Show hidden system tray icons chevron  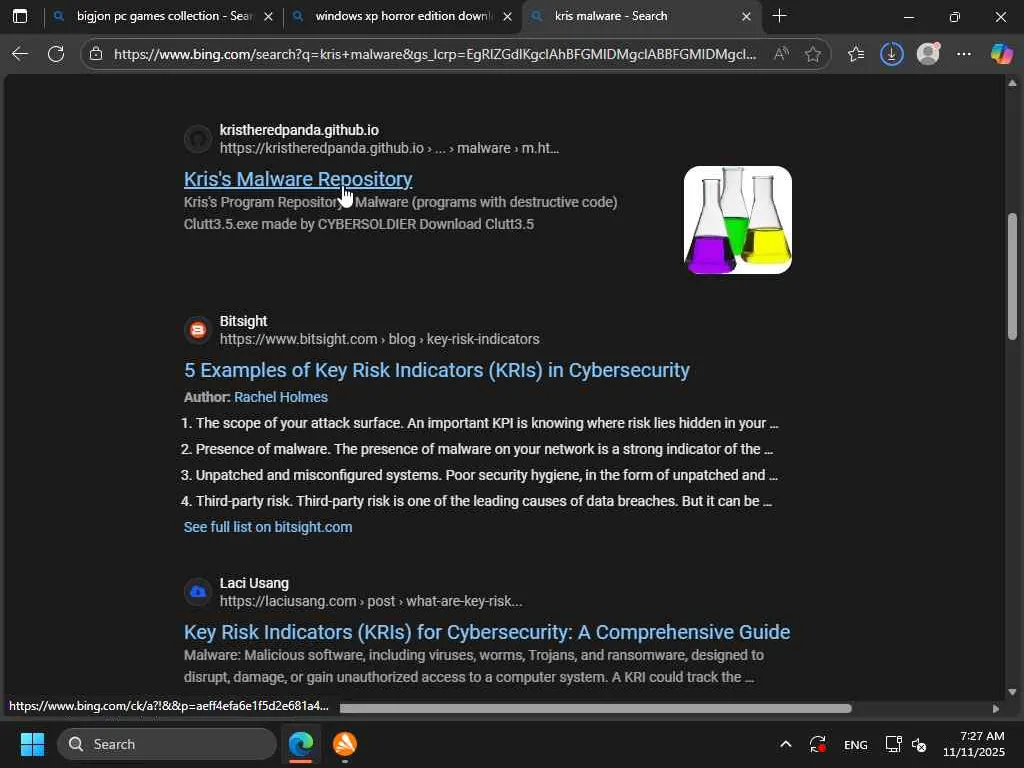(786, 744)
